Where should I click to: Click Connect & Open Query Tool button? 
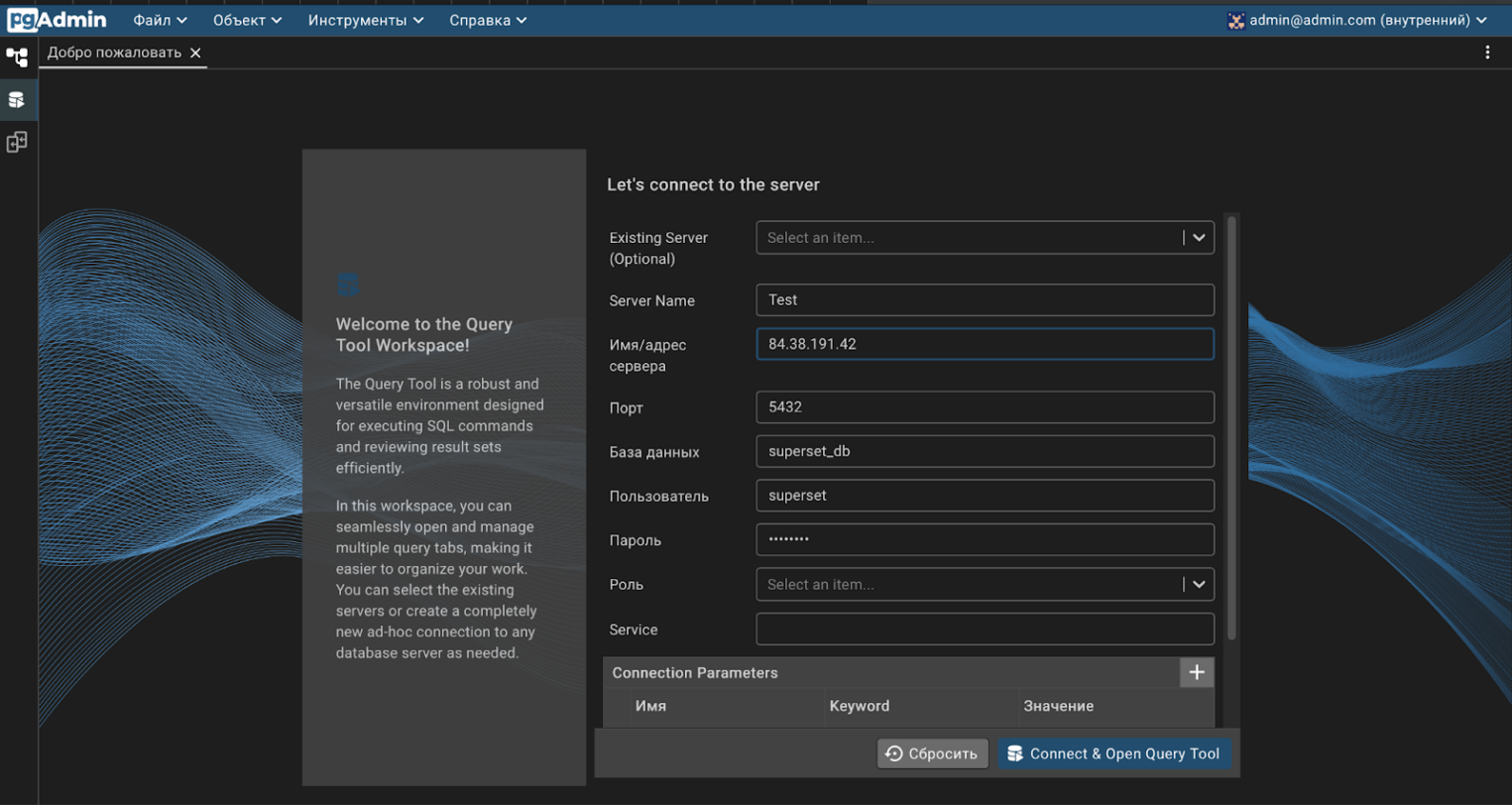point(1113,754)
